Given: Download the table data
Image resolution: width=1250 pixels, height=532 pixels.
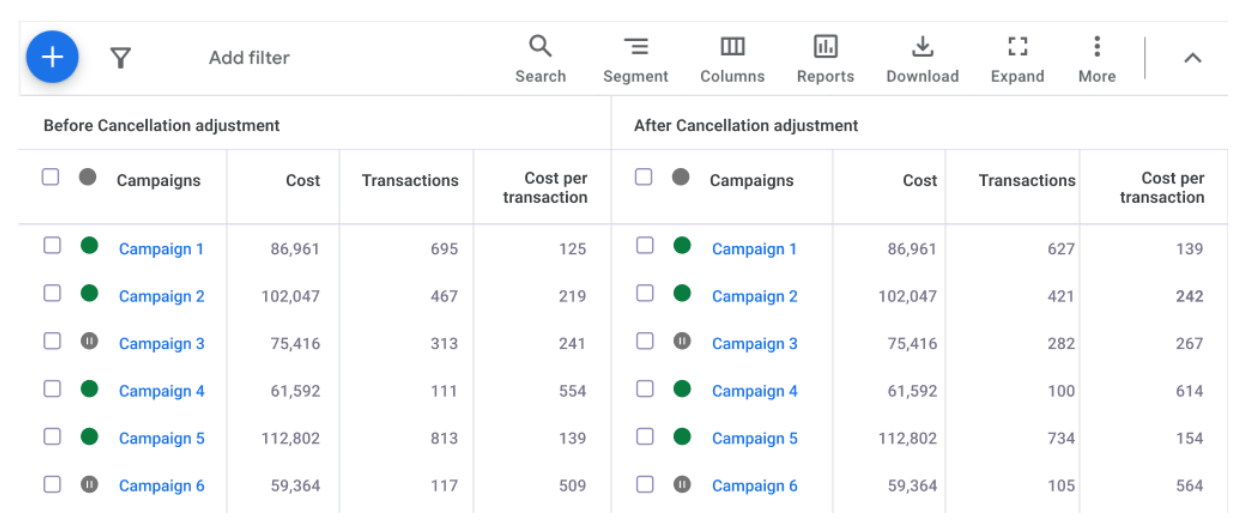Looking at the screenshot, I should coord(922,59).
